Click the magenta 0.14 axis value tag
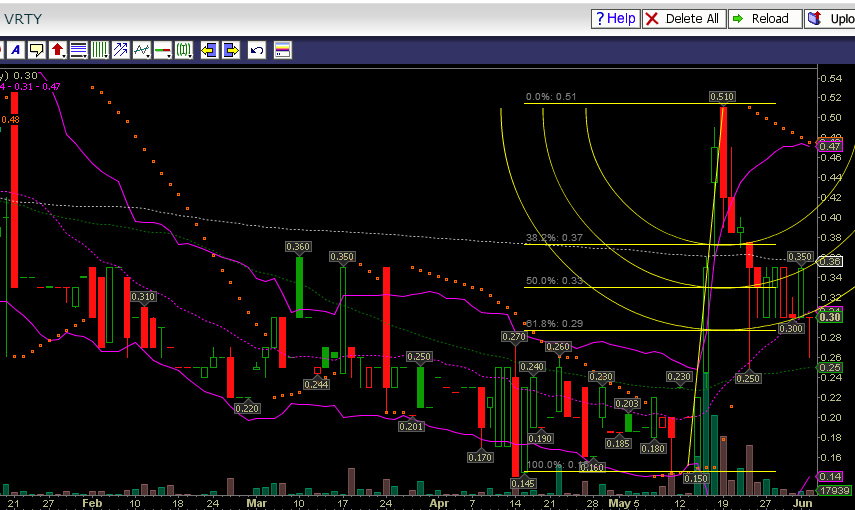Viewport: 855px width, 510px height. tap(829, 476)
